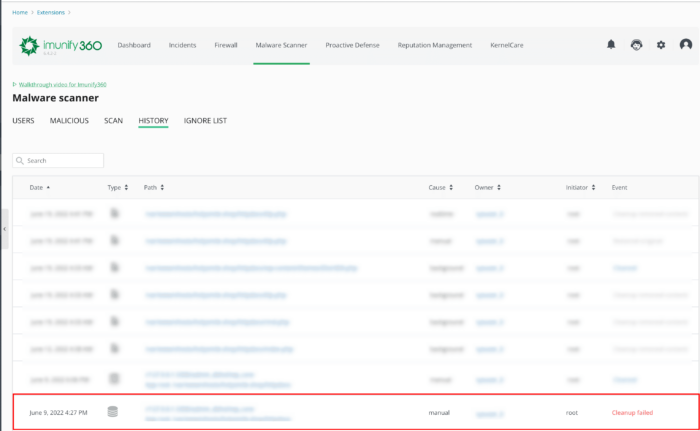
Task: Click the Imunify360 logo
Action: point(60,46)
